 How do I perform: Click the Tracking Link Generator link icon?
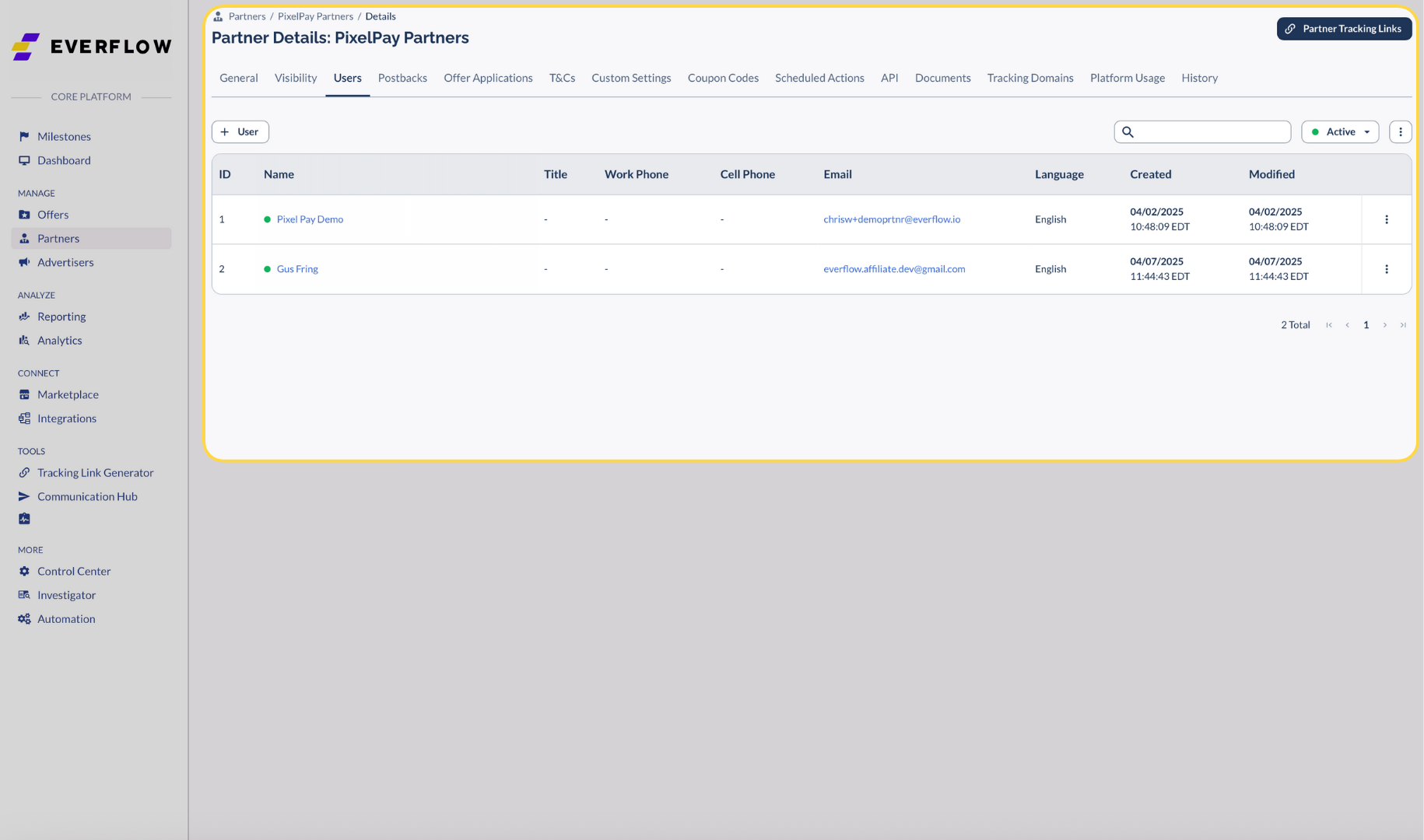[24, 473]
